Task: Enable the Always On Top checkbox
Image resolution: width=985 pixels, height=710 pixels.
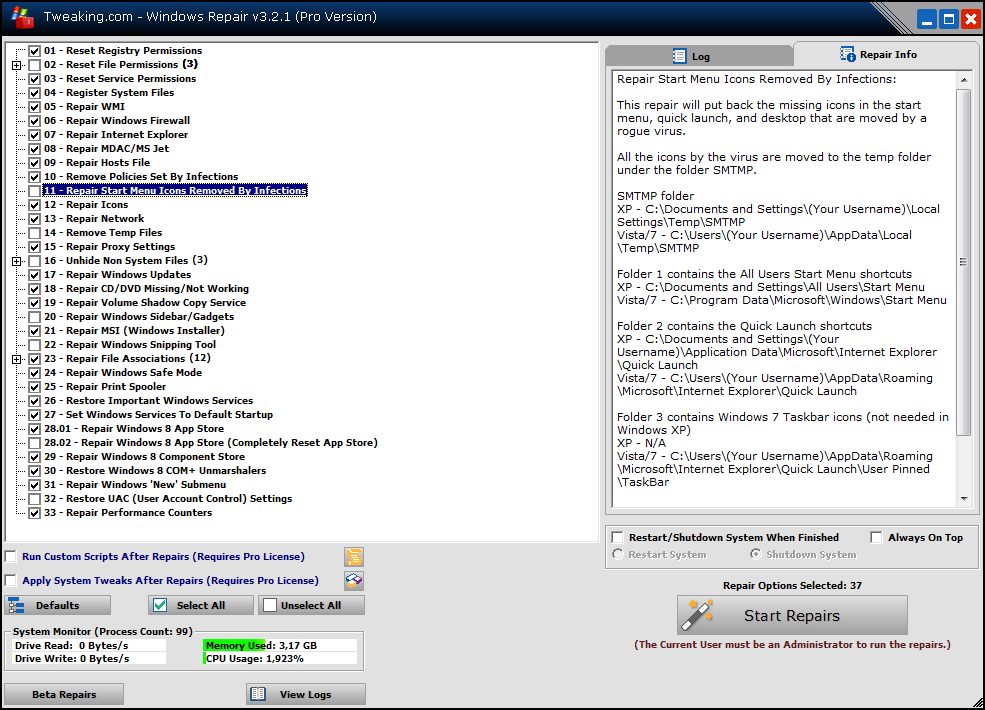Action: tap(876, 537)
